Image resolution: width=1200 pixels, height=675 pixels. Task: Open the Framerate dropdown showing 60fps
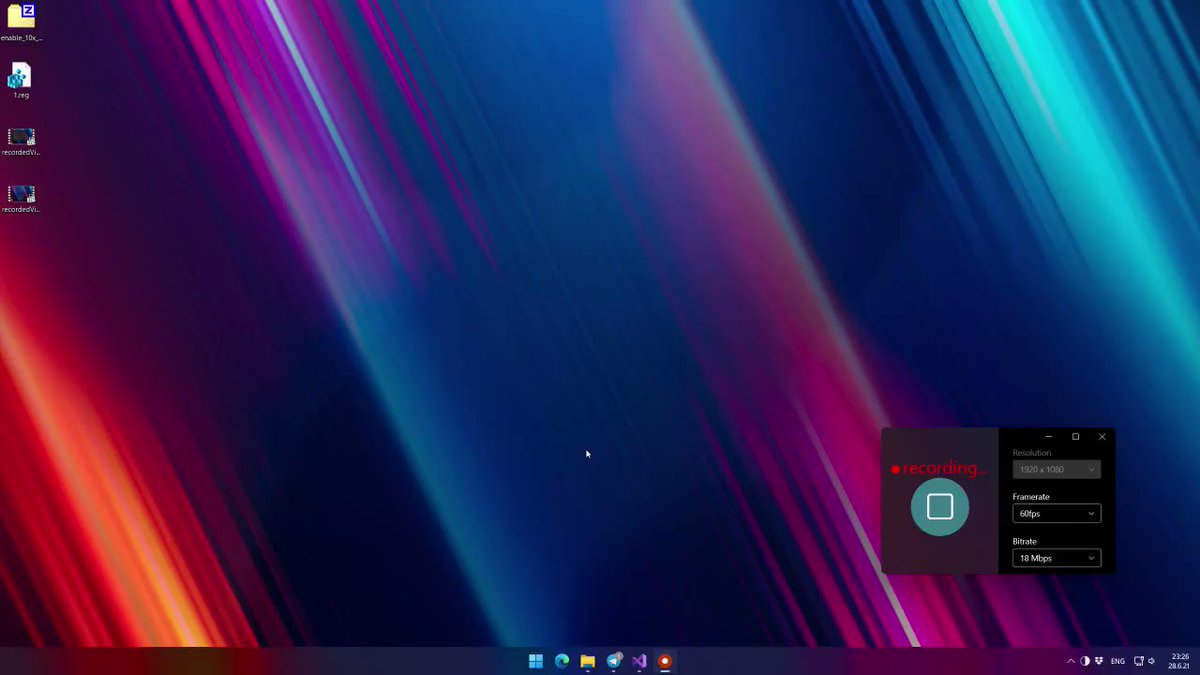[1056, 513]
